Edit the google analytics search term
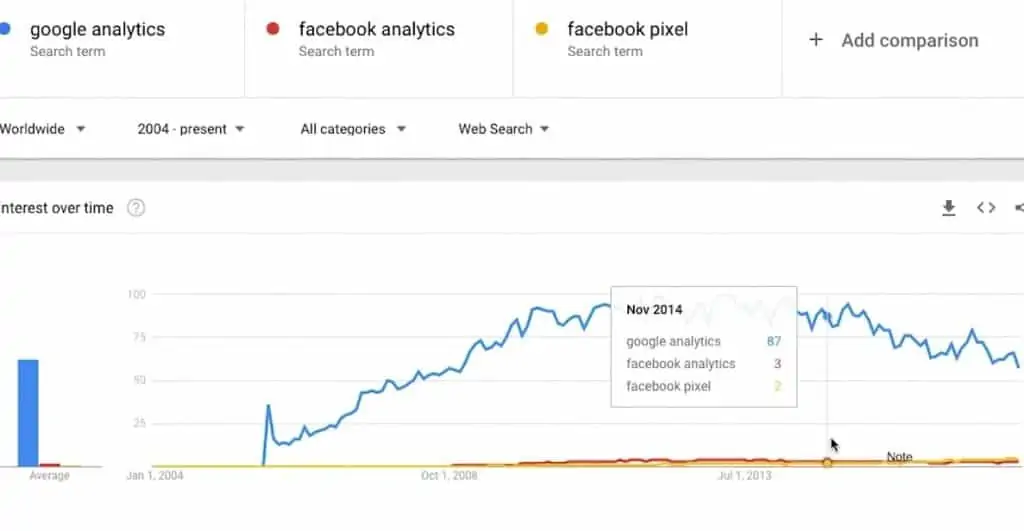Image resolution: width=1024 pixels, height=531 pixels. pos(97,30)
